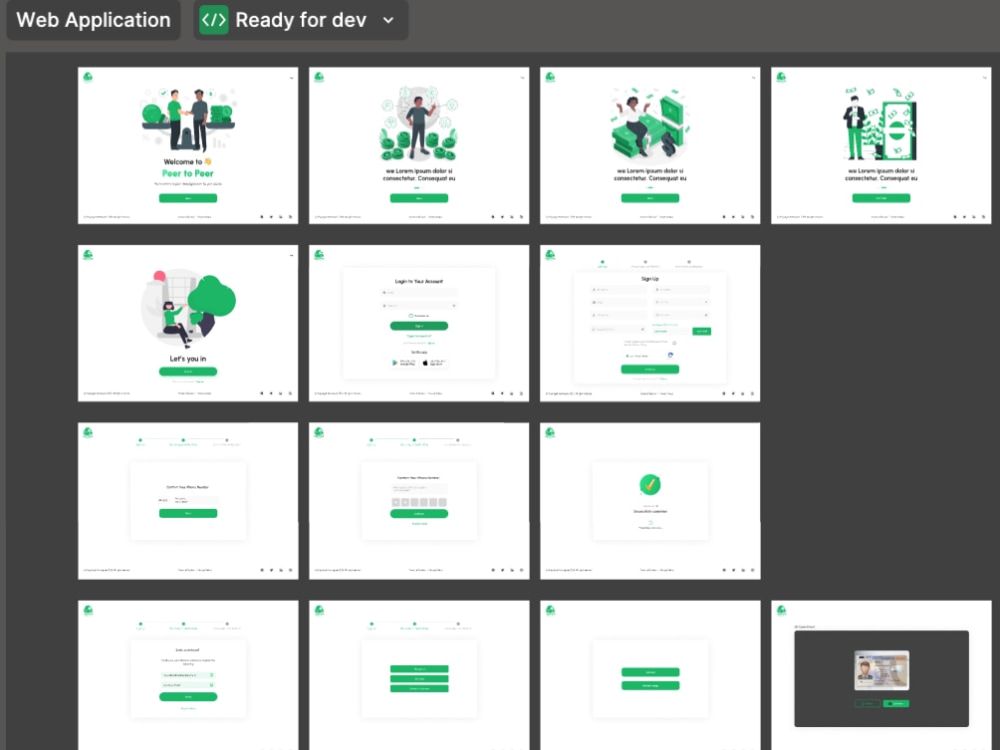Image resolution: width=1000 pixels, height=750 pixels.
Task: Click the woman under tree illustration
Action: (188, 309)
